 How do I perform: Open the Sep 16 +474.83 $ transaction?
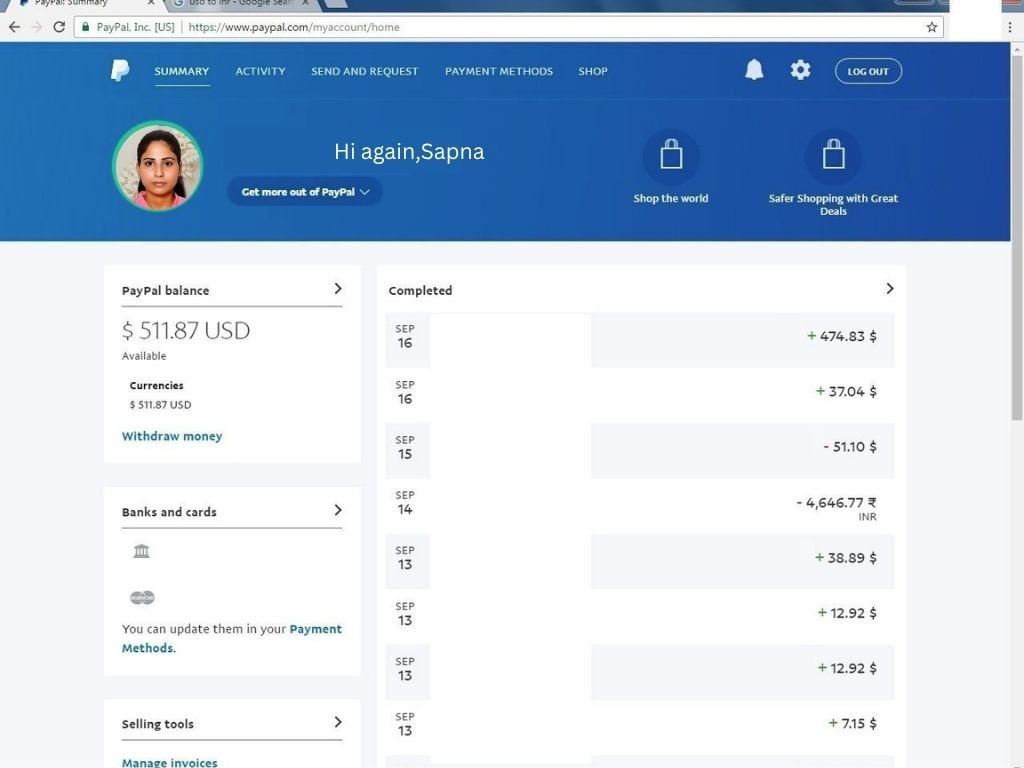639,340
